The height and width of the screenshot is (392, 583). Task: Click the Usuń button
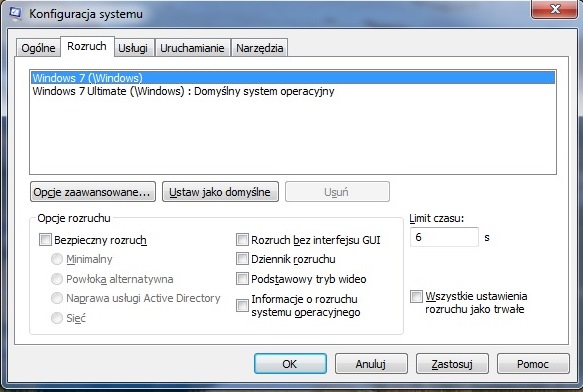(337, 192)
